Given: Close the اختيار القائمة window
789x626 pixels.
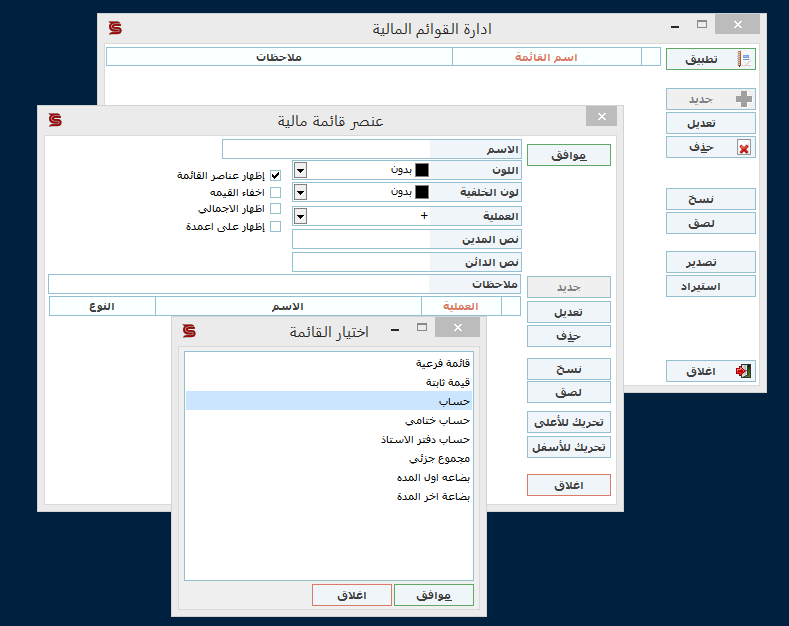Looking at the screenshot, I should coord(457,328).
